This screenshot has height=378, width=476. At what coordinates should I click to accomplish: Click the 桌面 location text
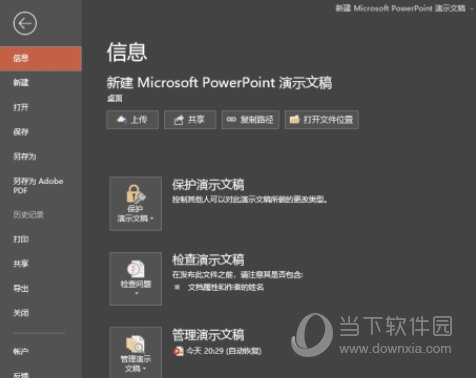click(x=115, y=98)
